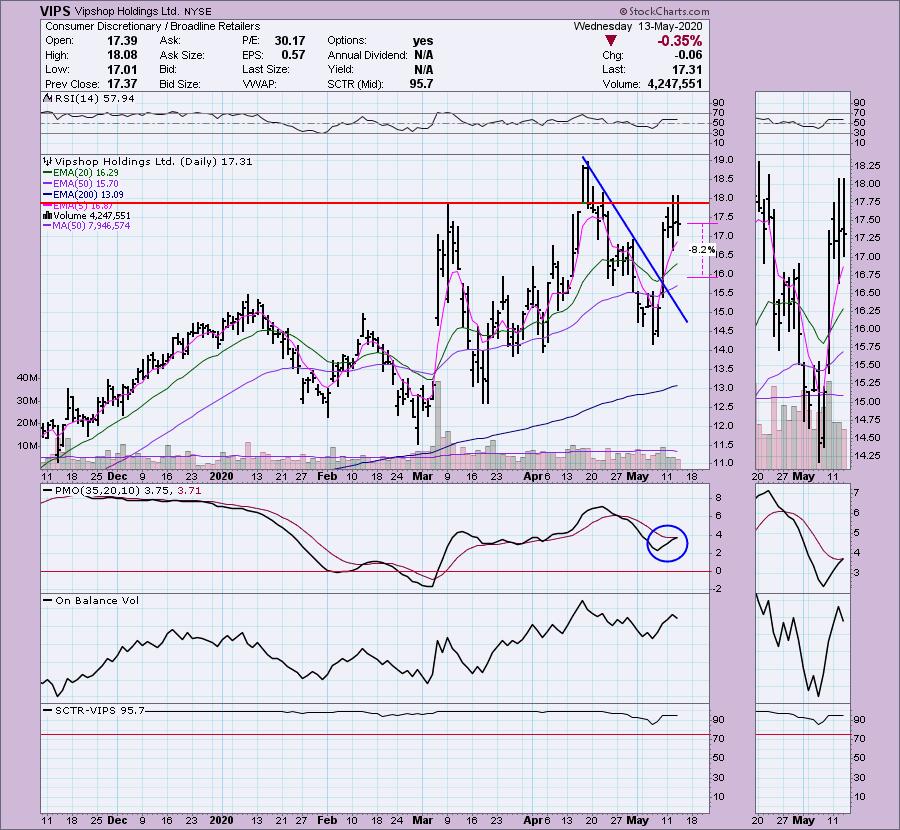Click the PMO signal value 3.71
900x830 pixels.
tap(189, 491)
